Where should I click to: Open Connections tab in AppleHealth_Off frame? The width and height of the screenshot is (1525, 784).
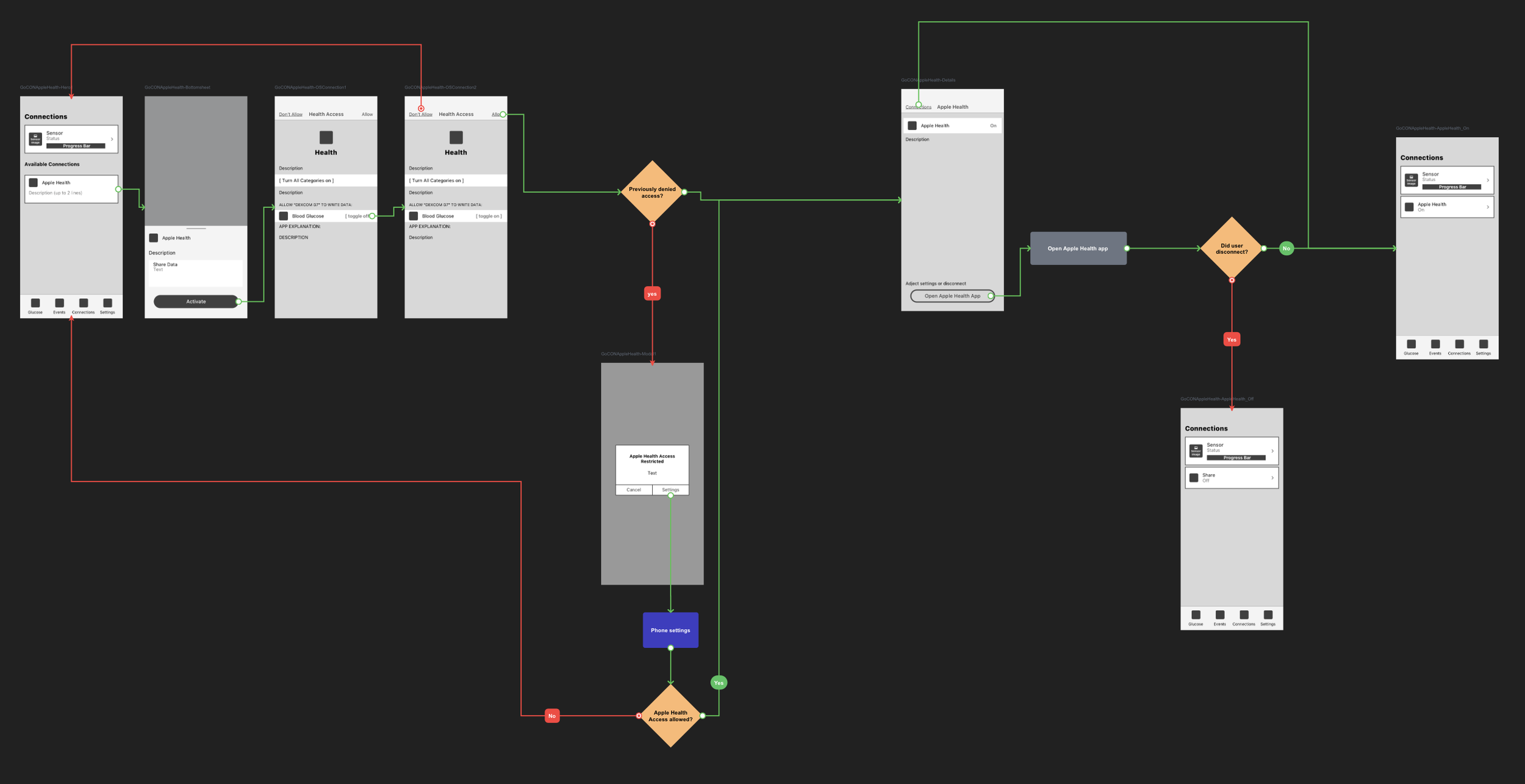point(1244,615)
